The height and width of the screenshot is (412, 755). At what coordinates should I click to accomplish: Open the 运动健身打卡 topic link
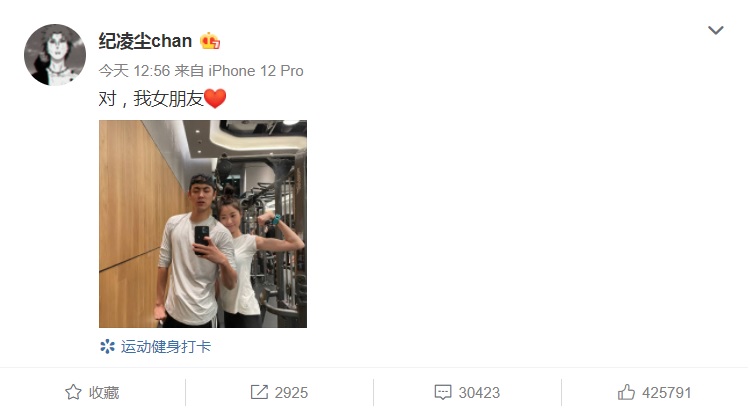166,347
